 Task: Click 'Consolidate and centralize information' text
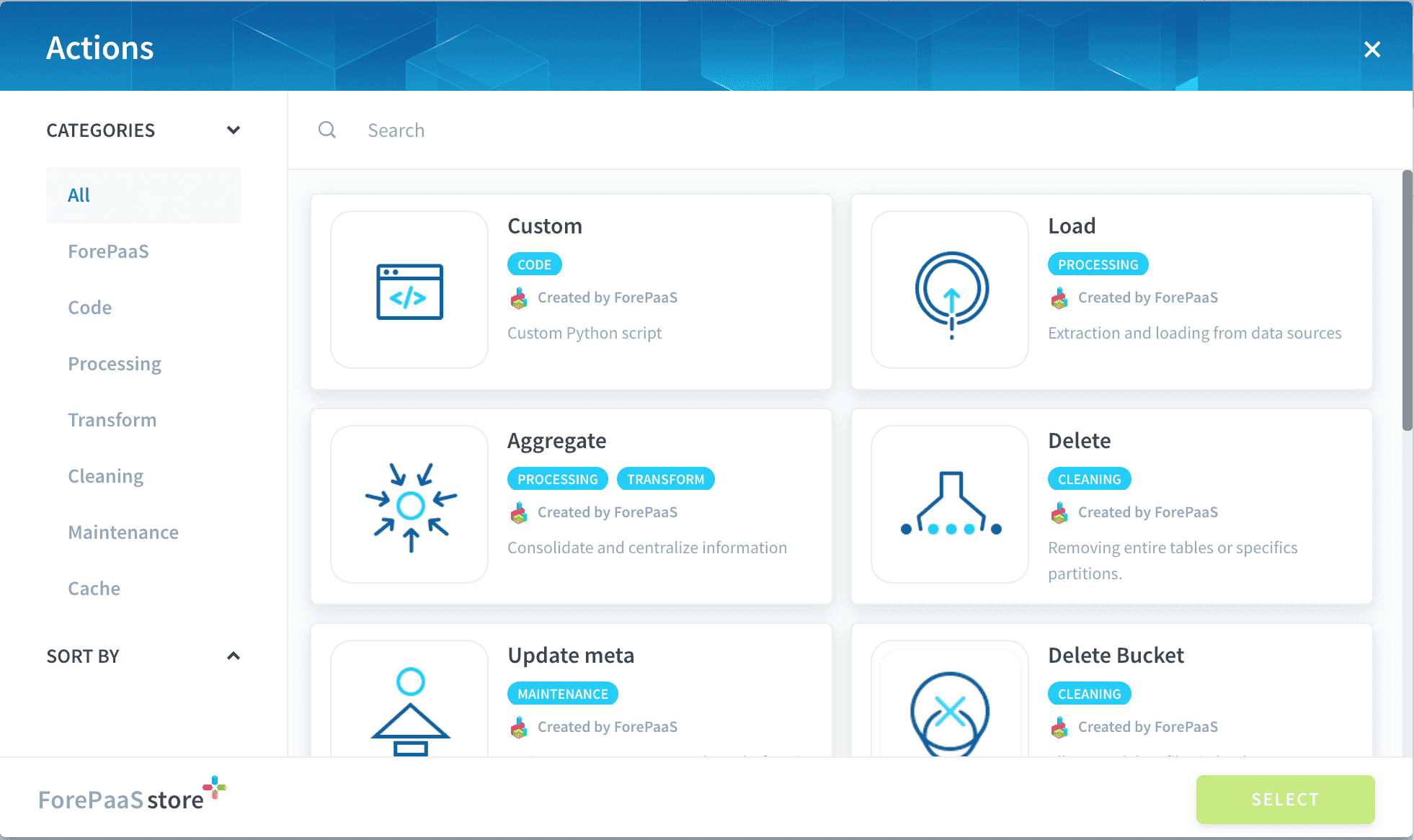(647, 548)
